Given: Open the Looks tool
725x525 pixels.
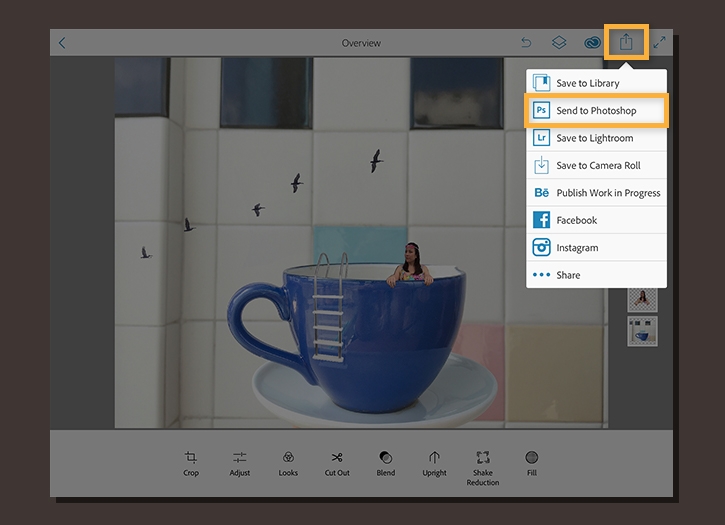Looking at the screenshot, I should coord(288,463).
